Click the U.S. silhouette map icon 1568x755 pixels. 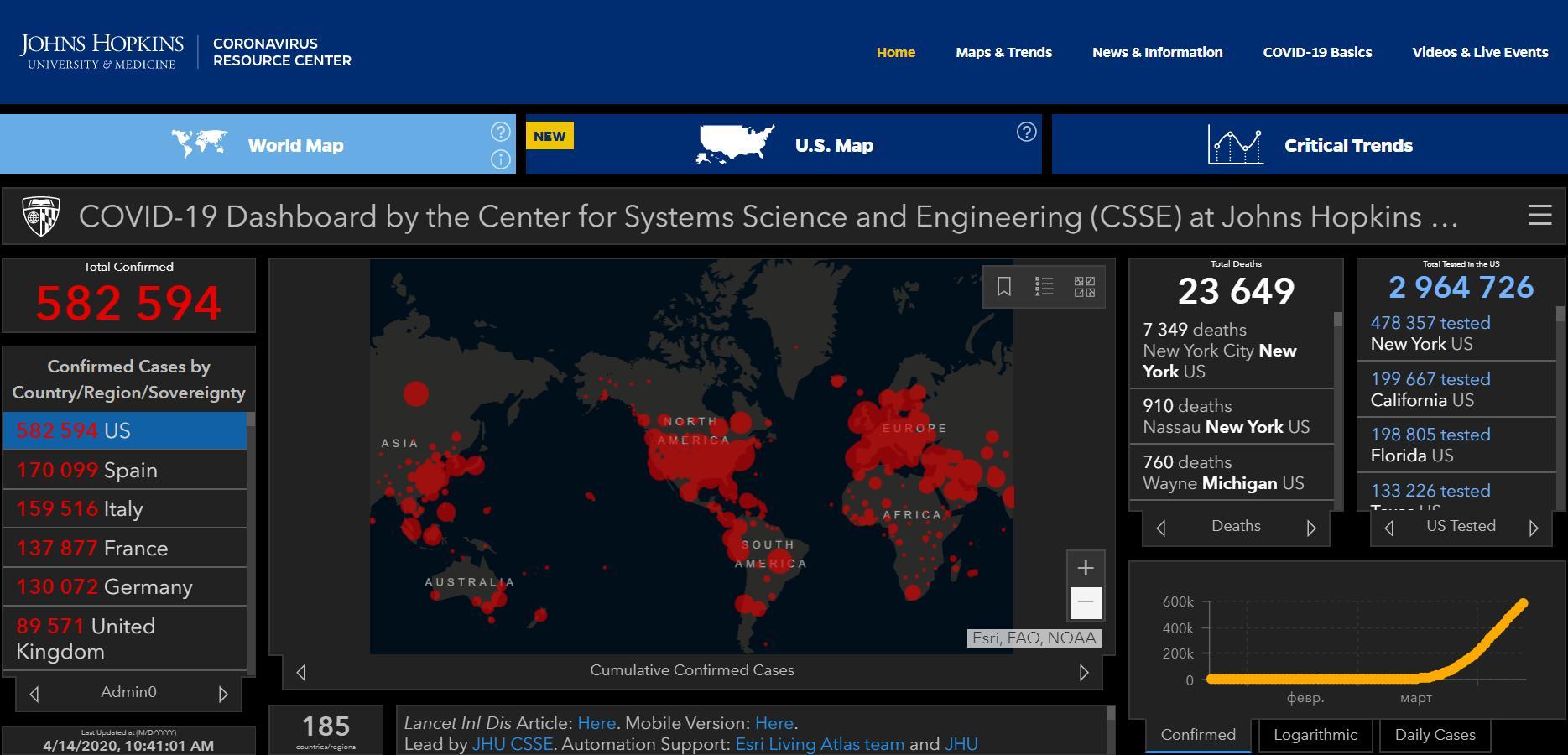coord(735,144)
